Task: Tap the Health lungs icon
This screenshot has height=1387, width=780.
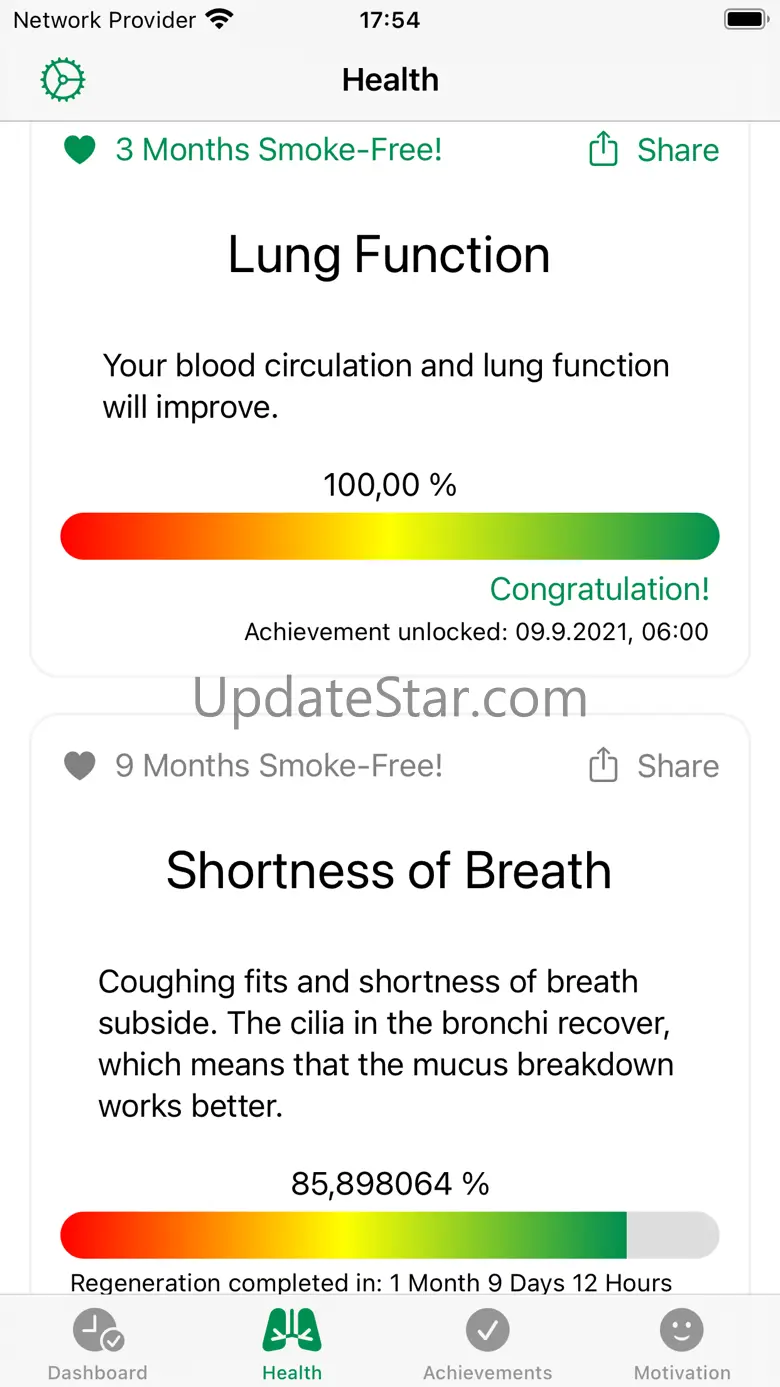Action: tap(292, 1331)
